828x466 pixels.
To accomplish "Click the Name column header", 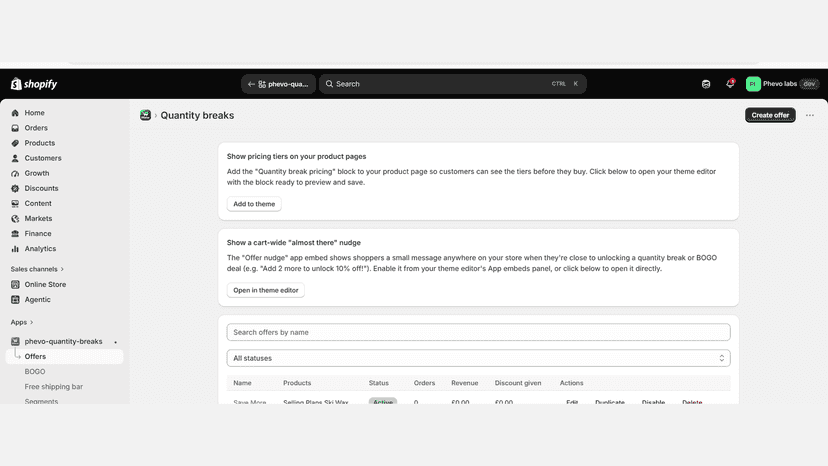I will pyautogui.click(x=242, y=383).
